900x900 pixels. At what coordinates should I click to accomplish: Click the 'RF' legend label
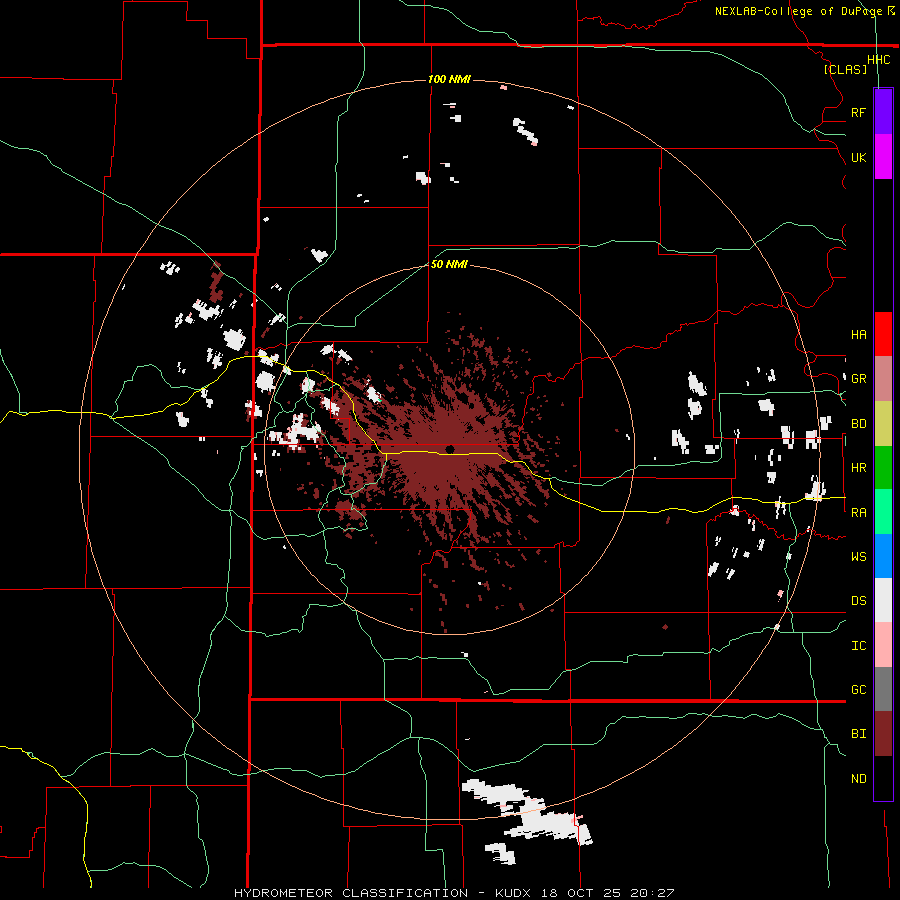click(859, 112)
